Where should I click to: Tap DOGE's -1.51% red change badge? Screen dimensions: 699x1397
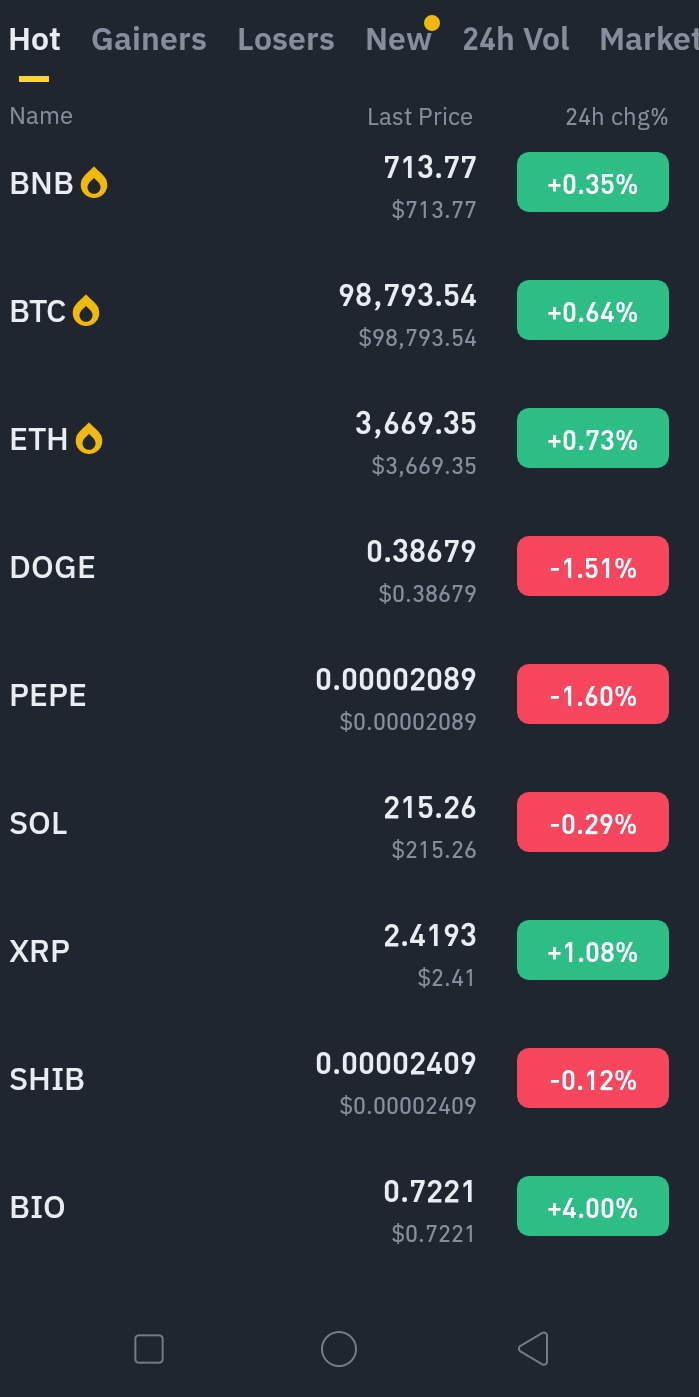pyautogui.click(x=592, y=567)
